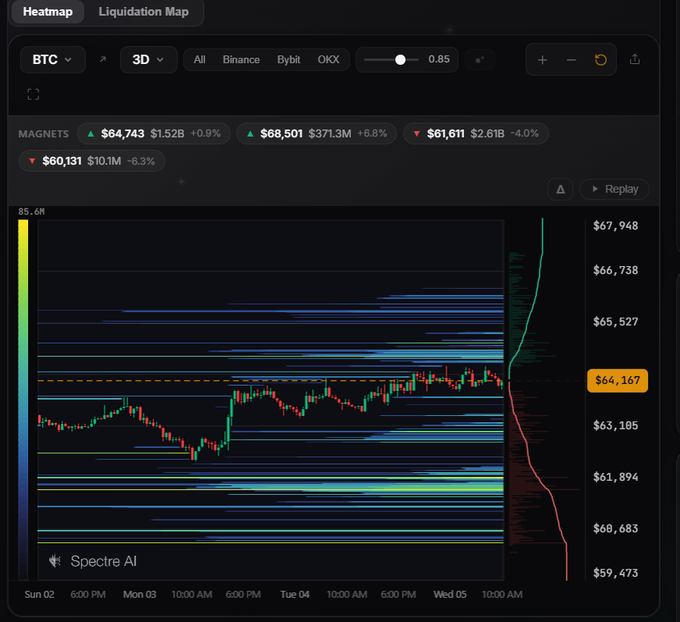680x622 pixels.
Task: Open the BTC asset dropdown
Action: pos(52,59)
